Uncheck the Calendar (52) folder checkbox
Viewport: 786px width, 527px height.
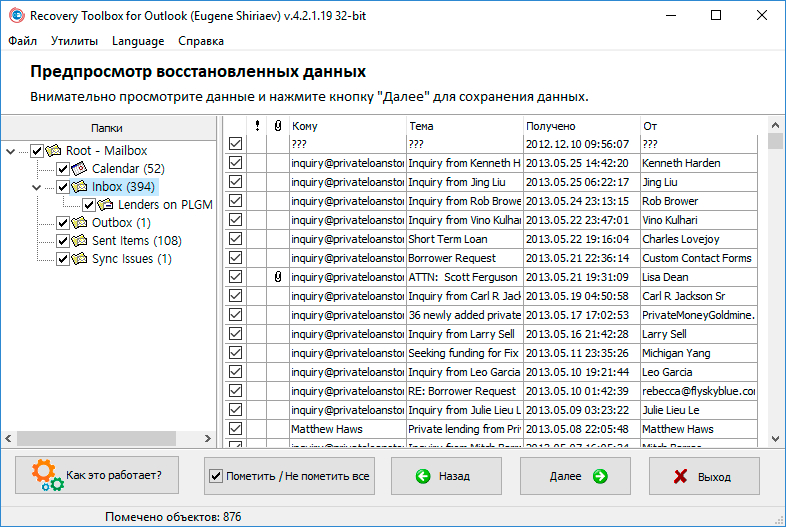[x=63, y=168]
